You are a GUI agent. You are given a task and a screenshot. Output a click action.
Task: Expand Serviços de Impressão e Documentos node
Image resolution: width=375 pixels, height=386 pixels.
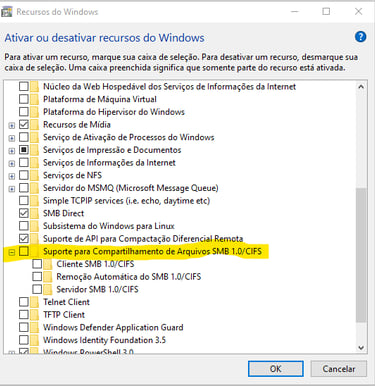point(12,151)
